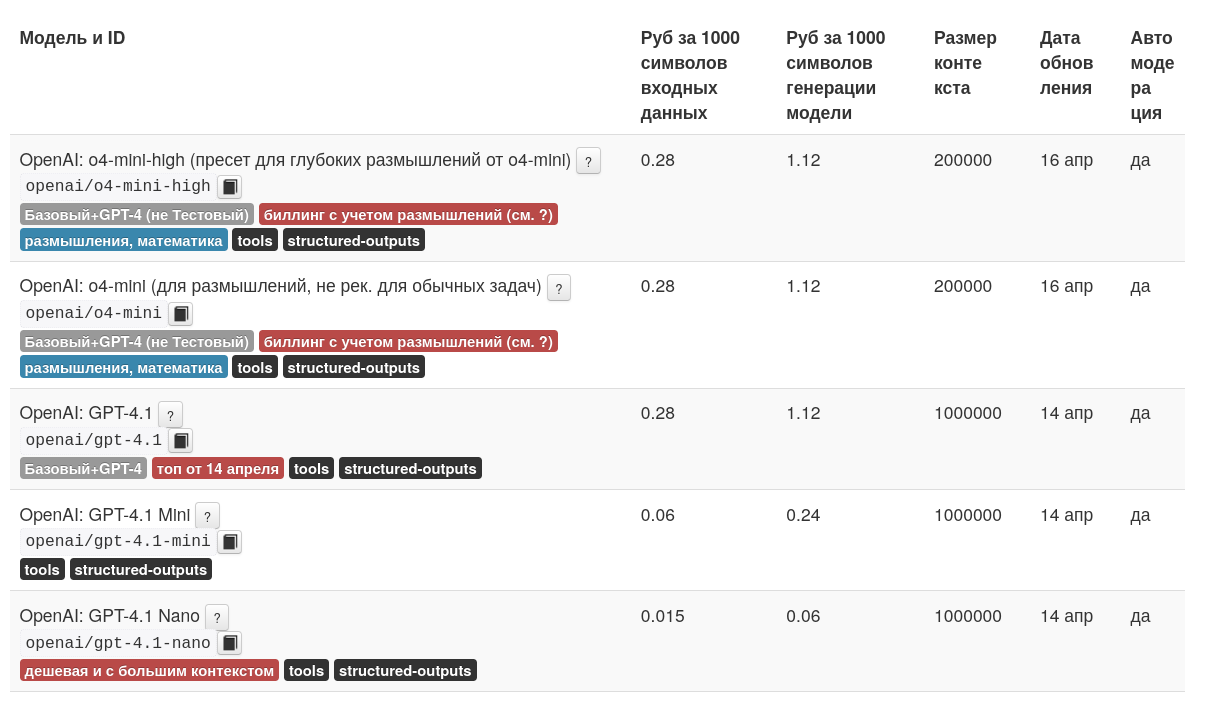Click structured-outputs tag in o4-mini-high row

[x=354, y=240]
